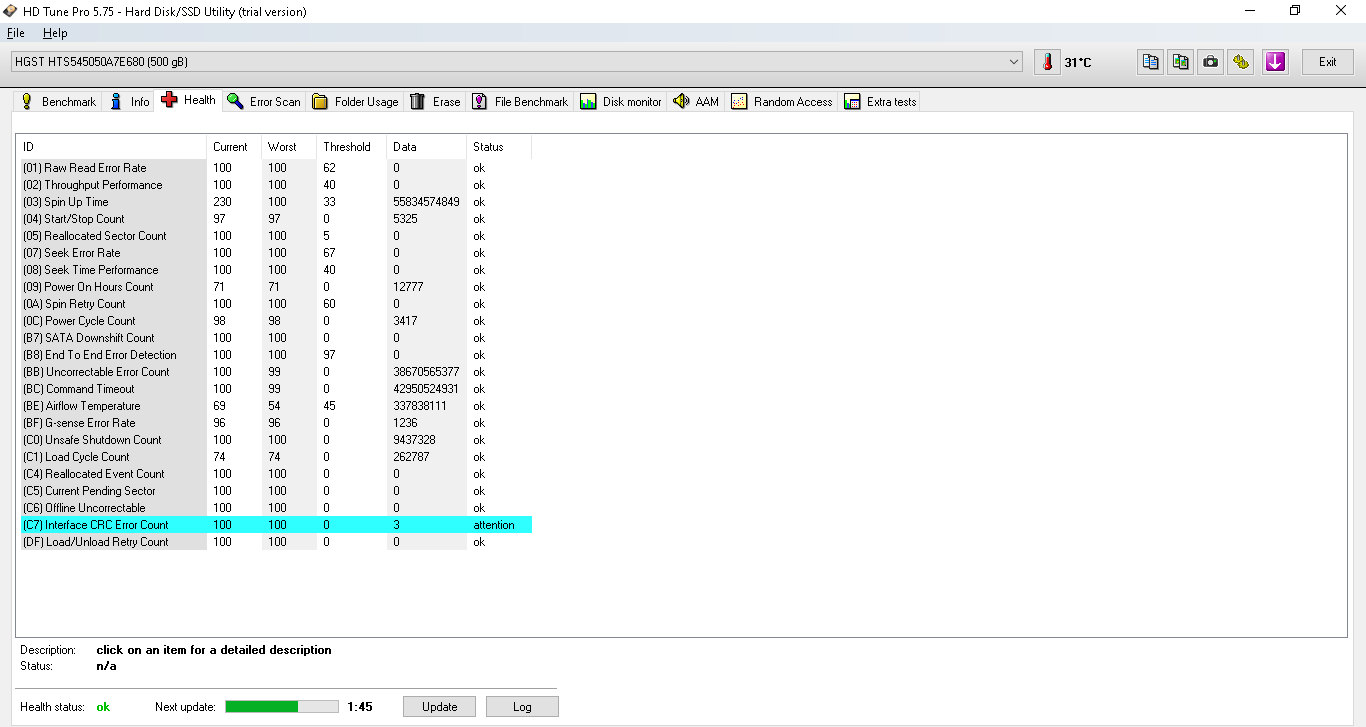Select the Seek Error Rate row
This screenshot has width=1366, height=727.
276,253
